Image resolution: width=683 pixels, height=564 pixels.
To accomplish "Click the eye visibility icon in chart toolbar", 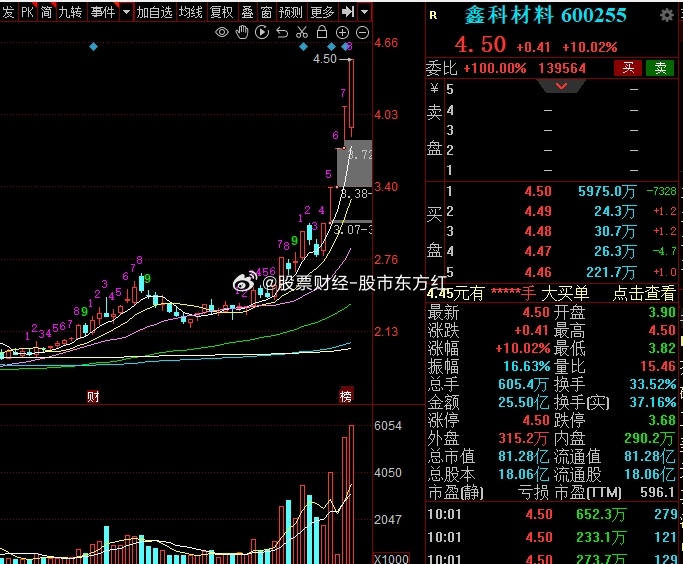I will (x=222, y=32).
